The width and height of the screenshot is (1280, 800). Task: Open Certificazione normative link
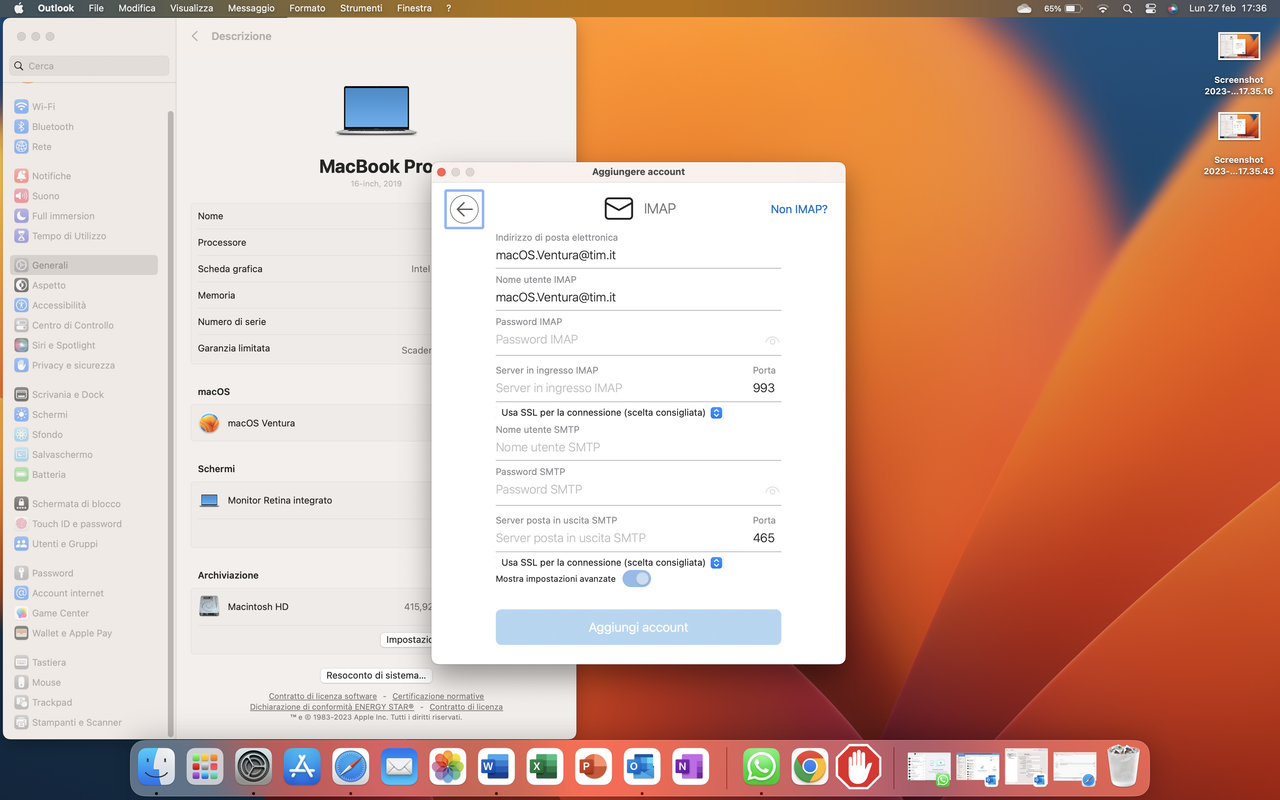438,696
